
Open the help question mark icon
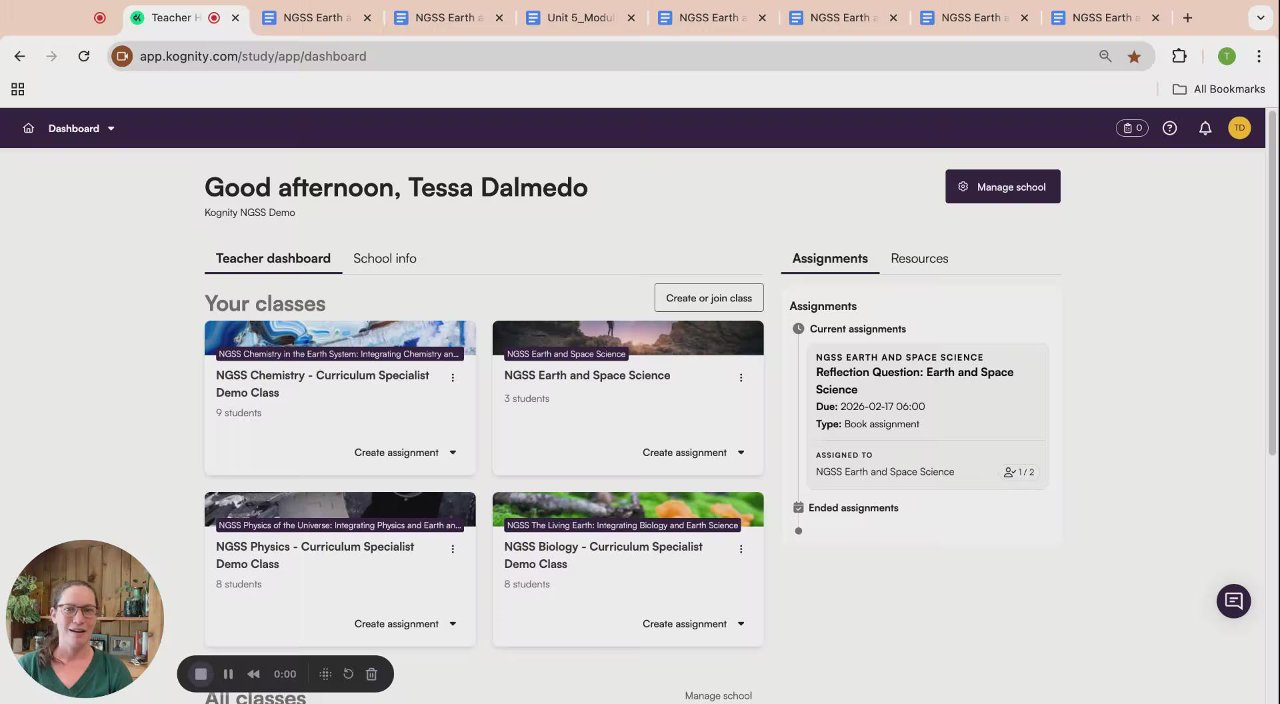[1170, 128]
